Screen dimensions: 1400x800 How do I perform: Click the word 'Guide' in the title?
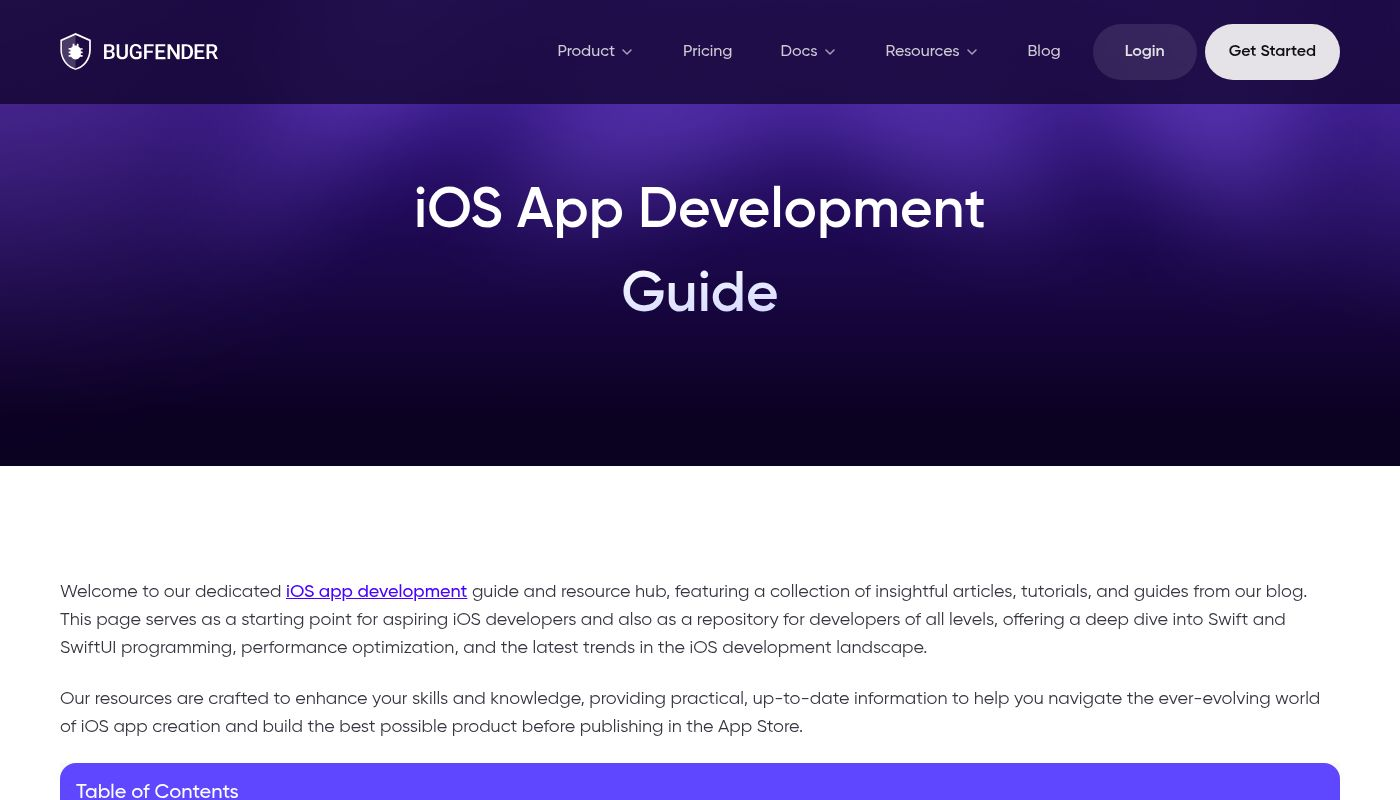coord(699,294)
